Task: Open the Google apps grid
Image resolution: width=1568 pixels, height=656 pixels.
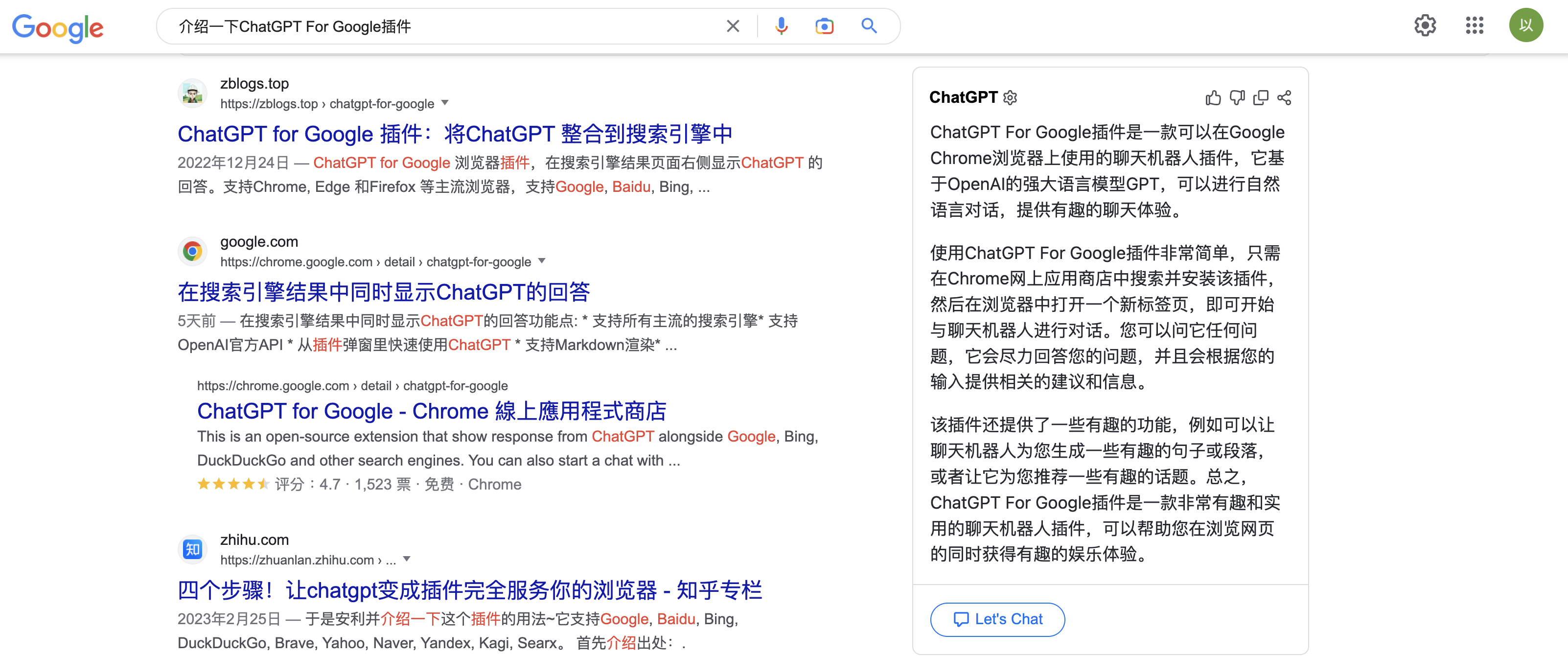Action: point(1474,25)
